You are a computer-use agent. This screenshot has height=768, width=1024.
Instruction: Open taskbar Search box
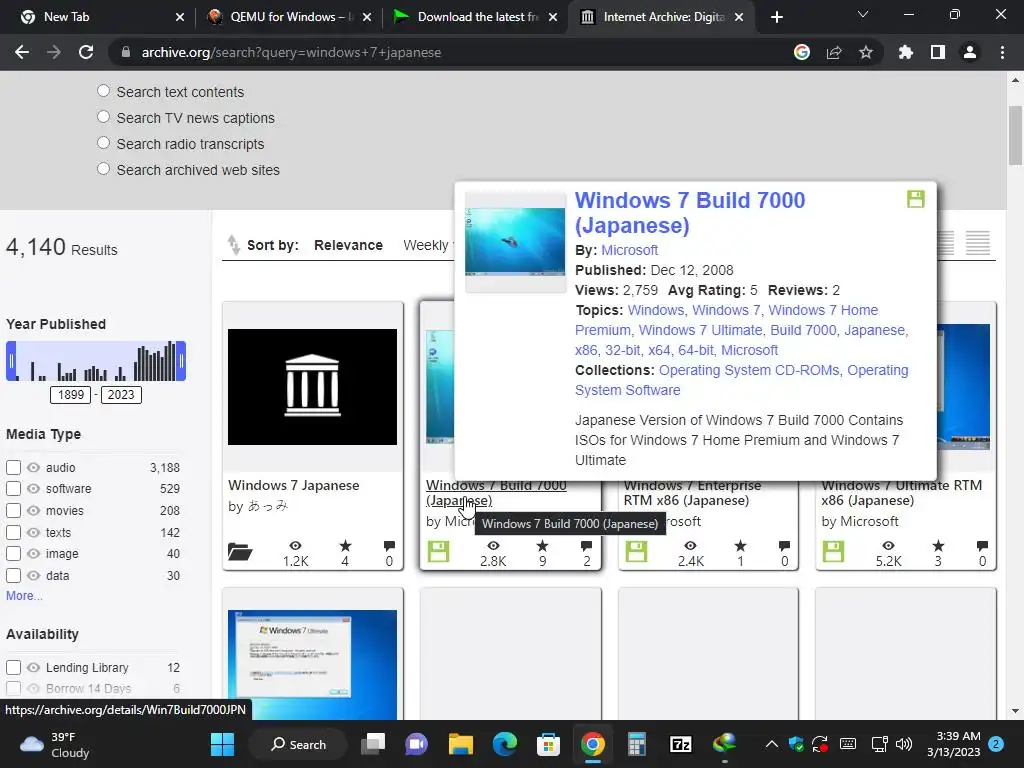point(299,744)
